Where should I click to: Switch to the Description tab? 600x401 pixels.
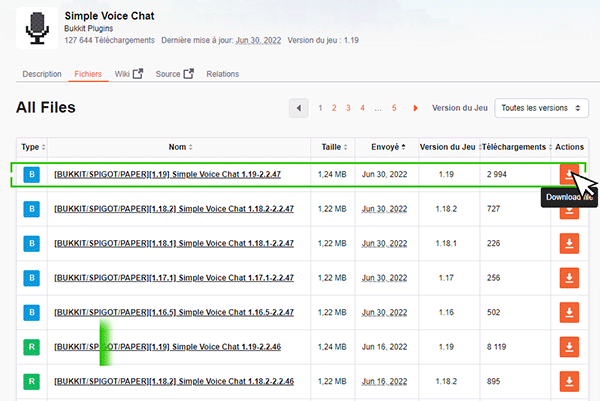(x=42, y=74)
